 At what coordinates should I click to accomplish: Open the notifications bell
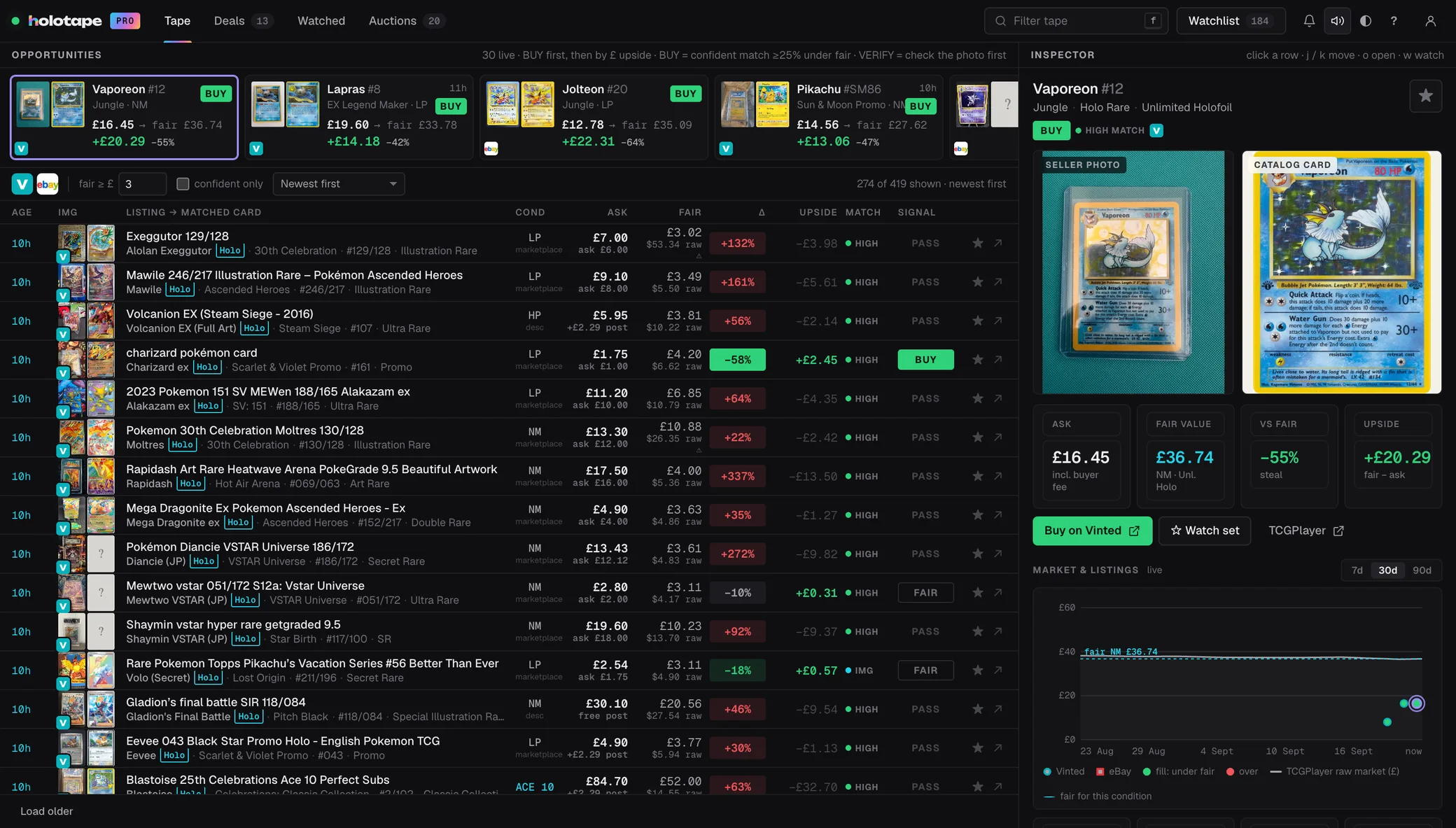pyautogui.click(x=1309, y=21)
